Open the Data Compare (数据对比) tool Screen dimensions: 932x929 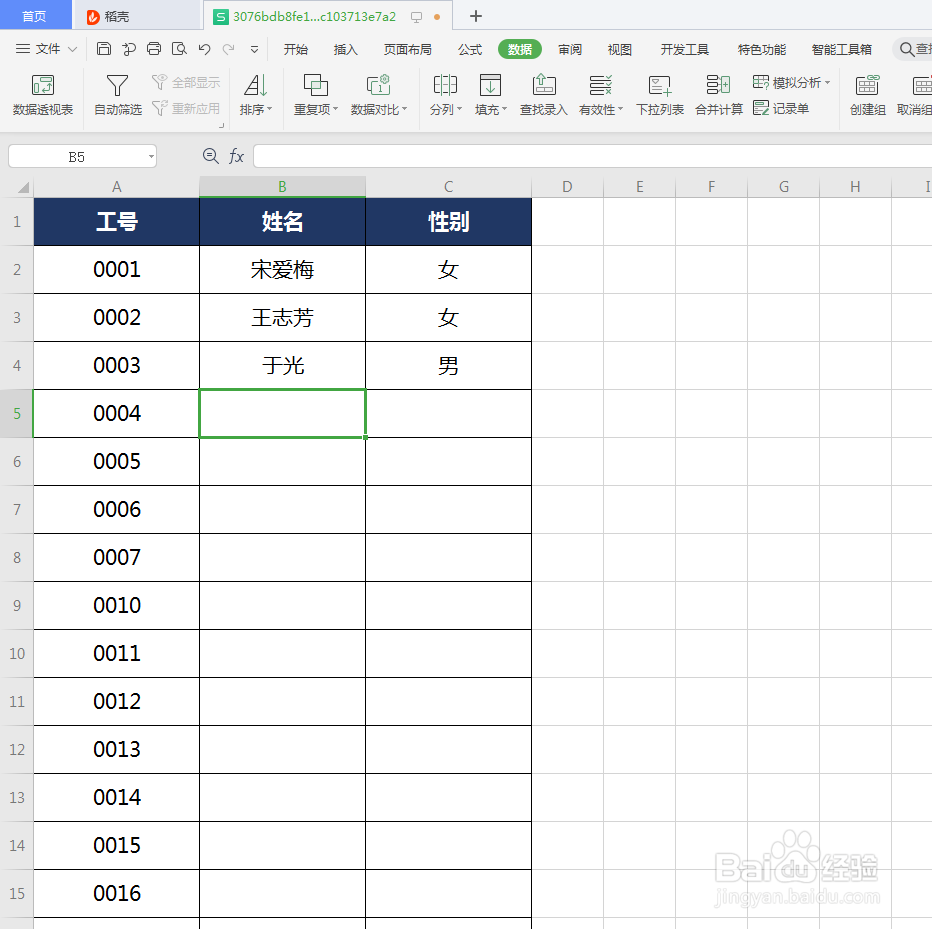379,95
